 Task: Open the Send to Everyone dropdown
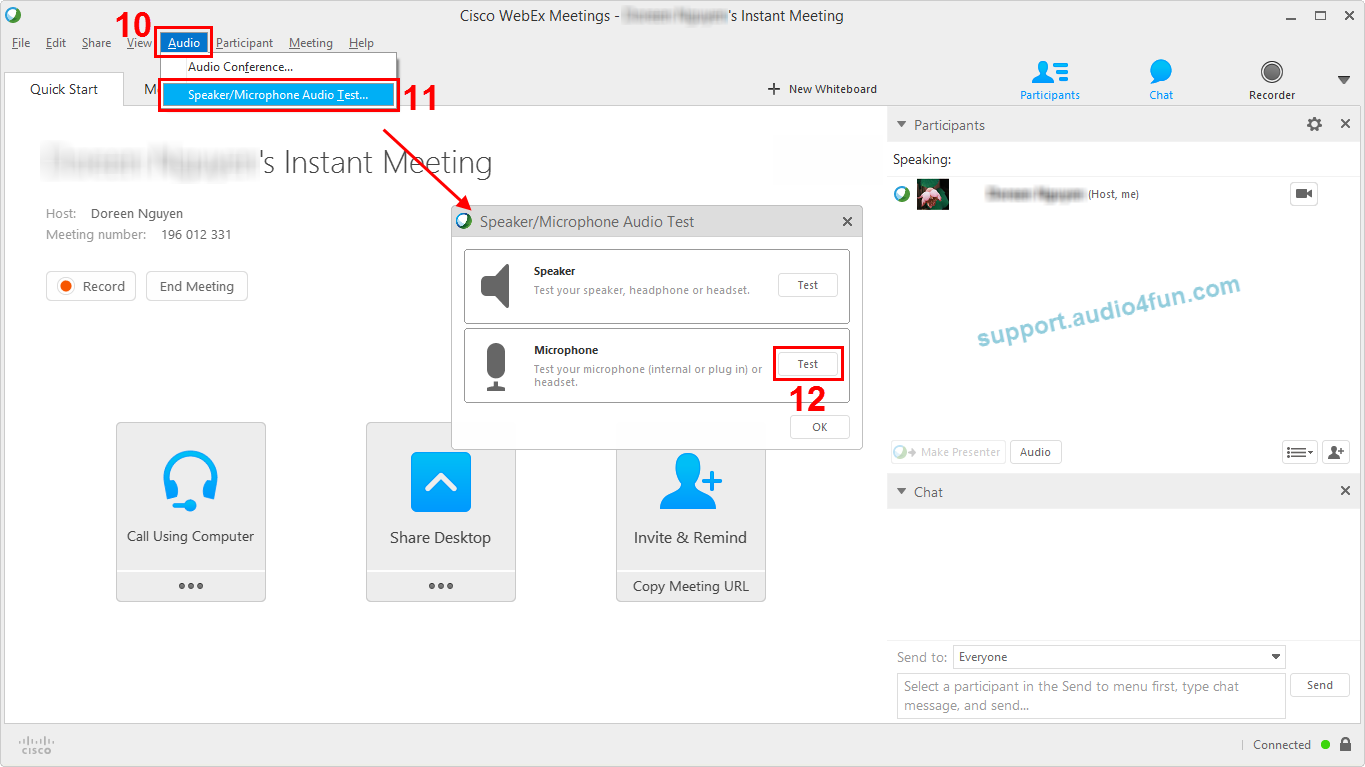(1119, 657)
